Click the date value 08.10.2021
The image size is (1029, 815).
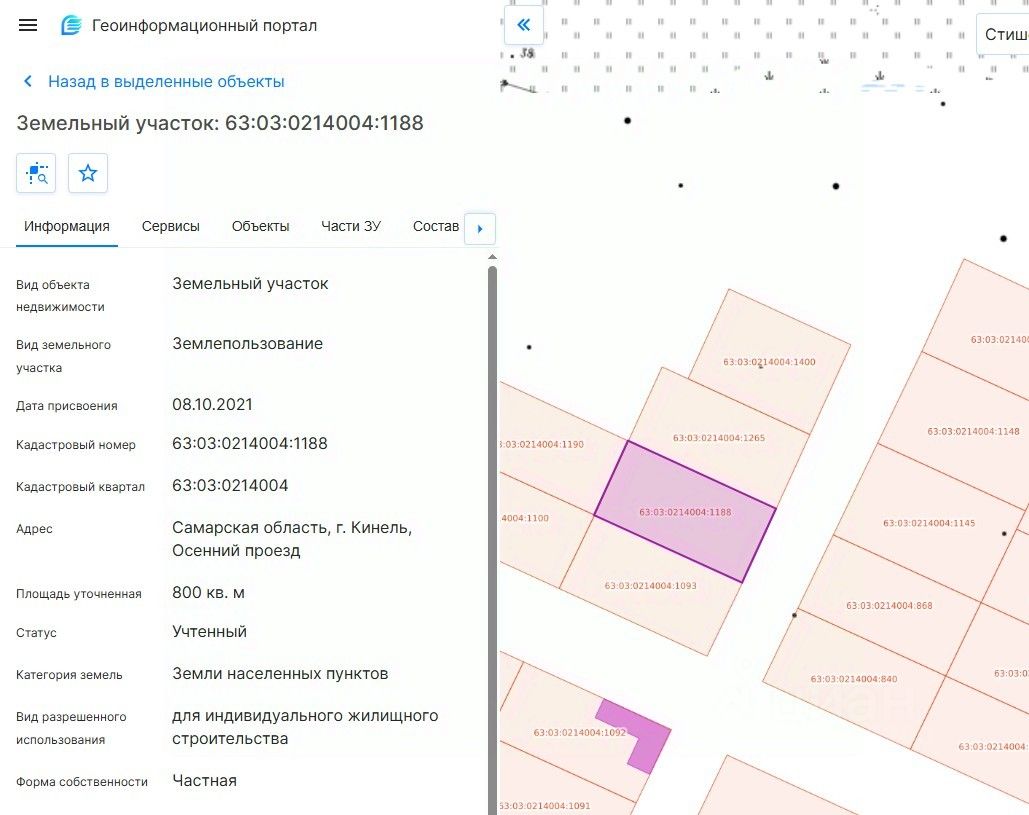(x=212, y=404)
